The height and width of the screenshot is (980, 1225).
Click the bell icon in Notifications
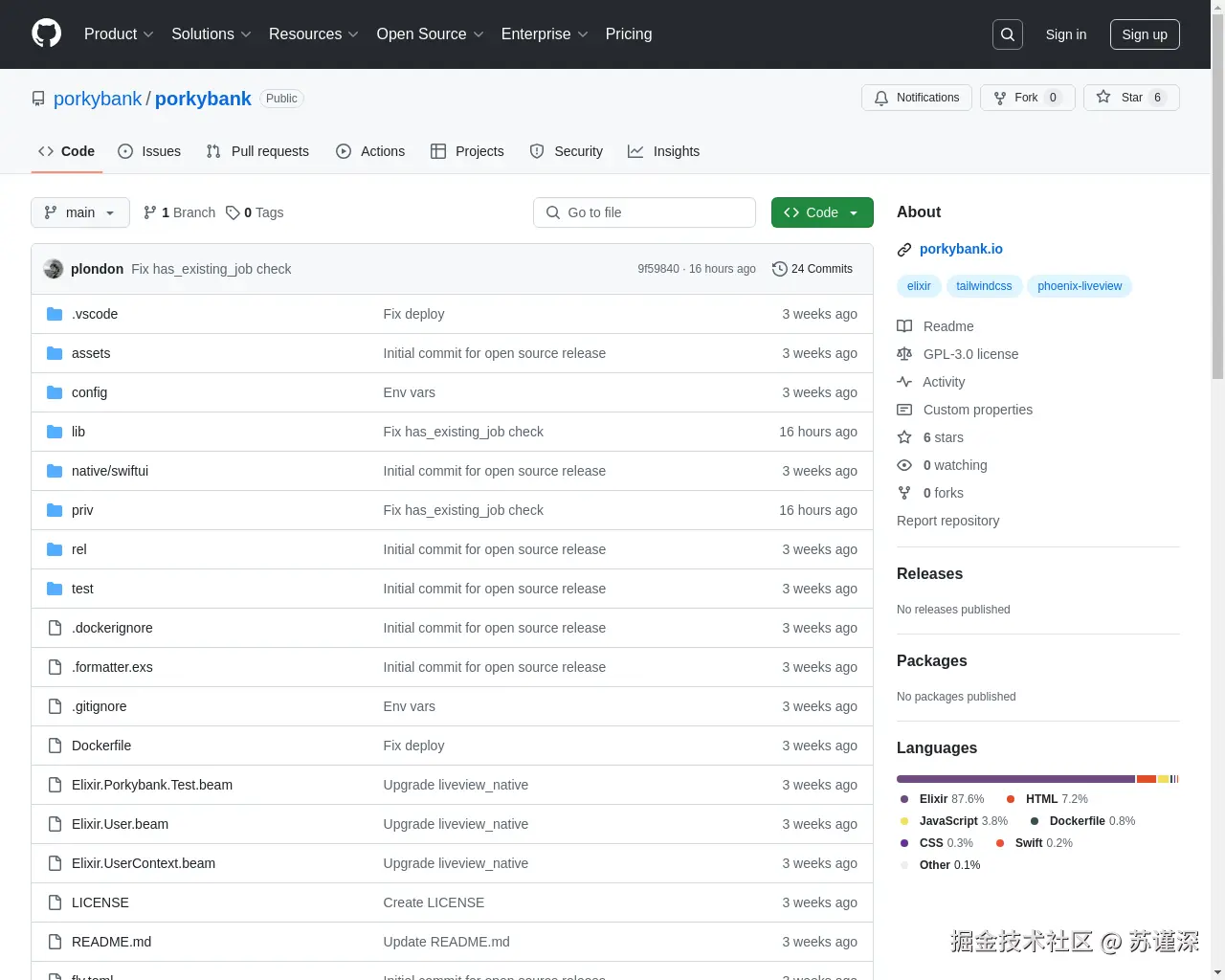click(881, 98)
